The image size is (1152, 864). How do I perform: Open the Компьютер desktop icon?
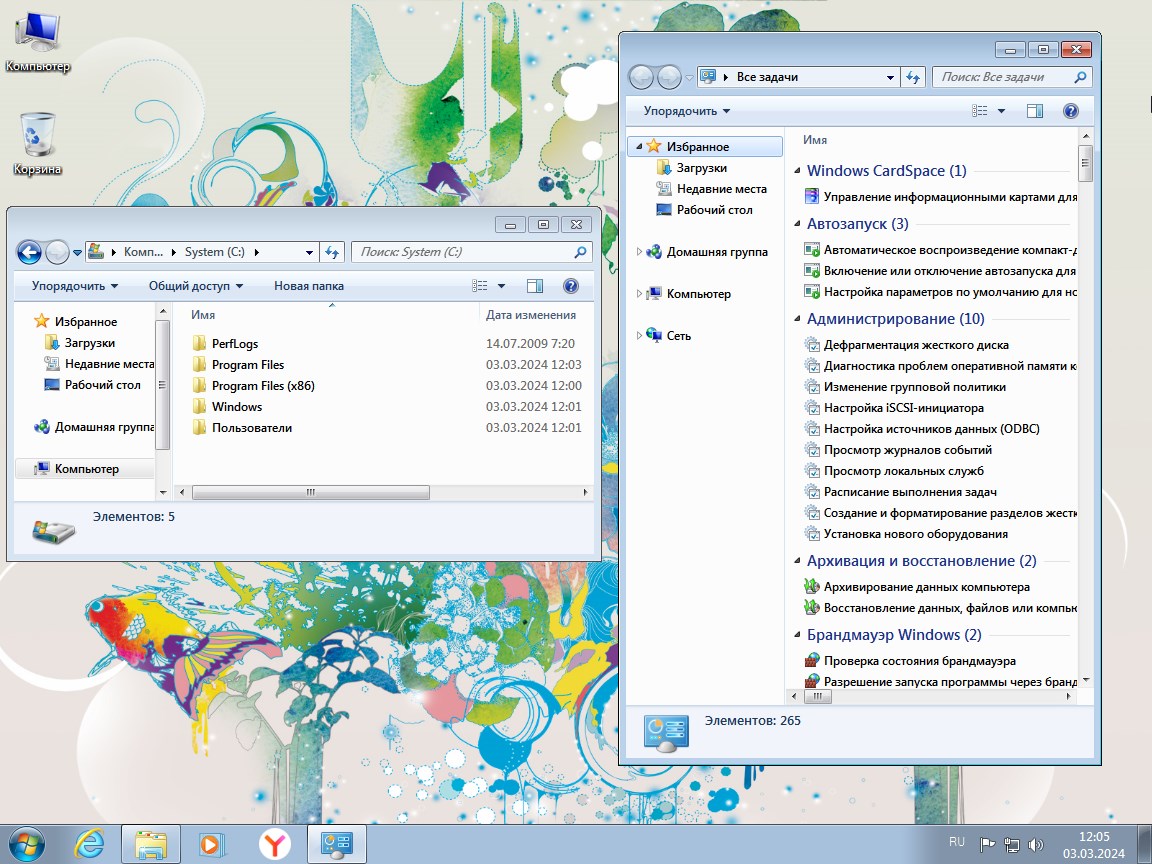(x=37, y=42)
